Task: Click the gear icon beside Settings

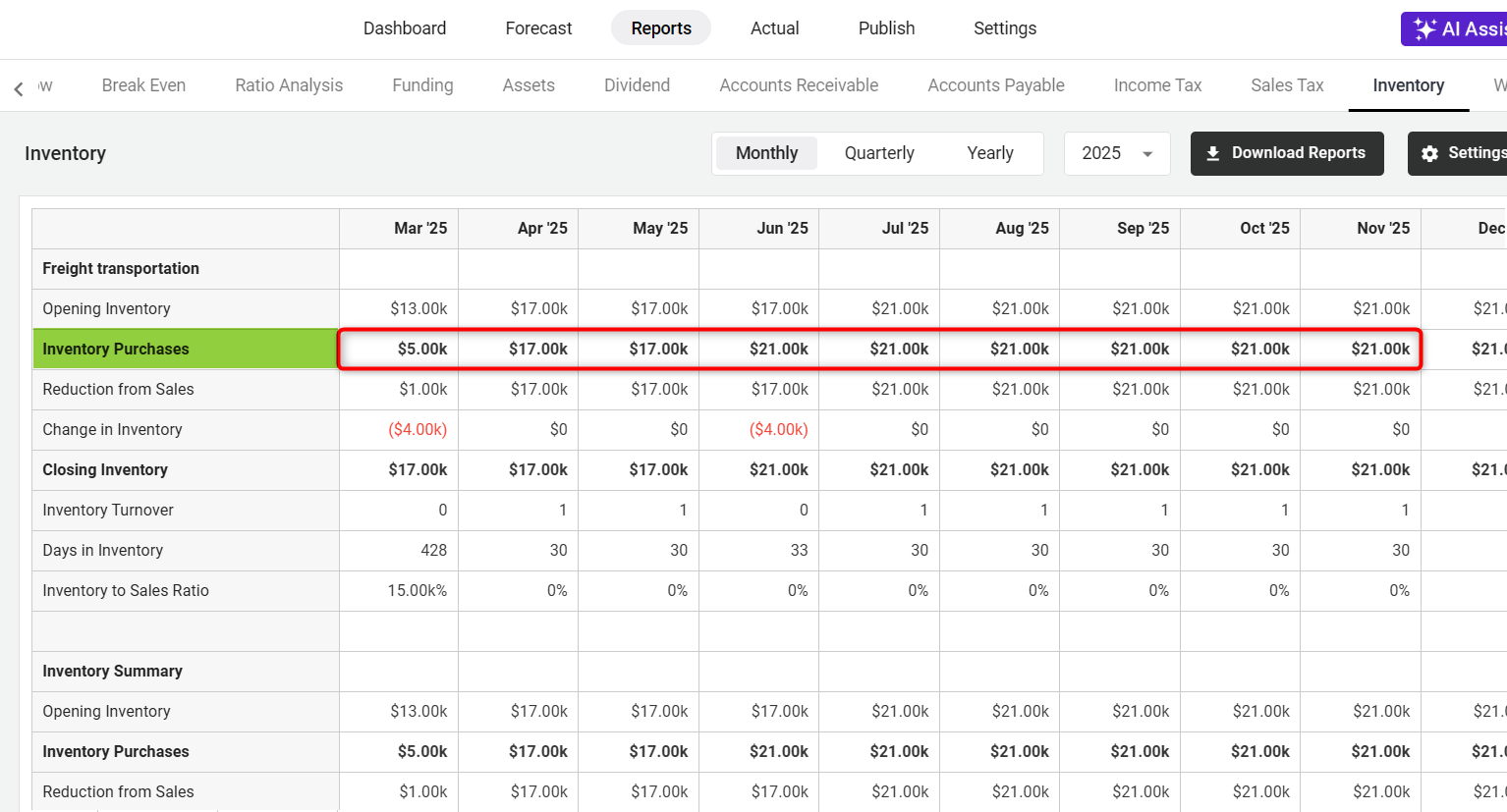Action: click(x=1429, y=153)
